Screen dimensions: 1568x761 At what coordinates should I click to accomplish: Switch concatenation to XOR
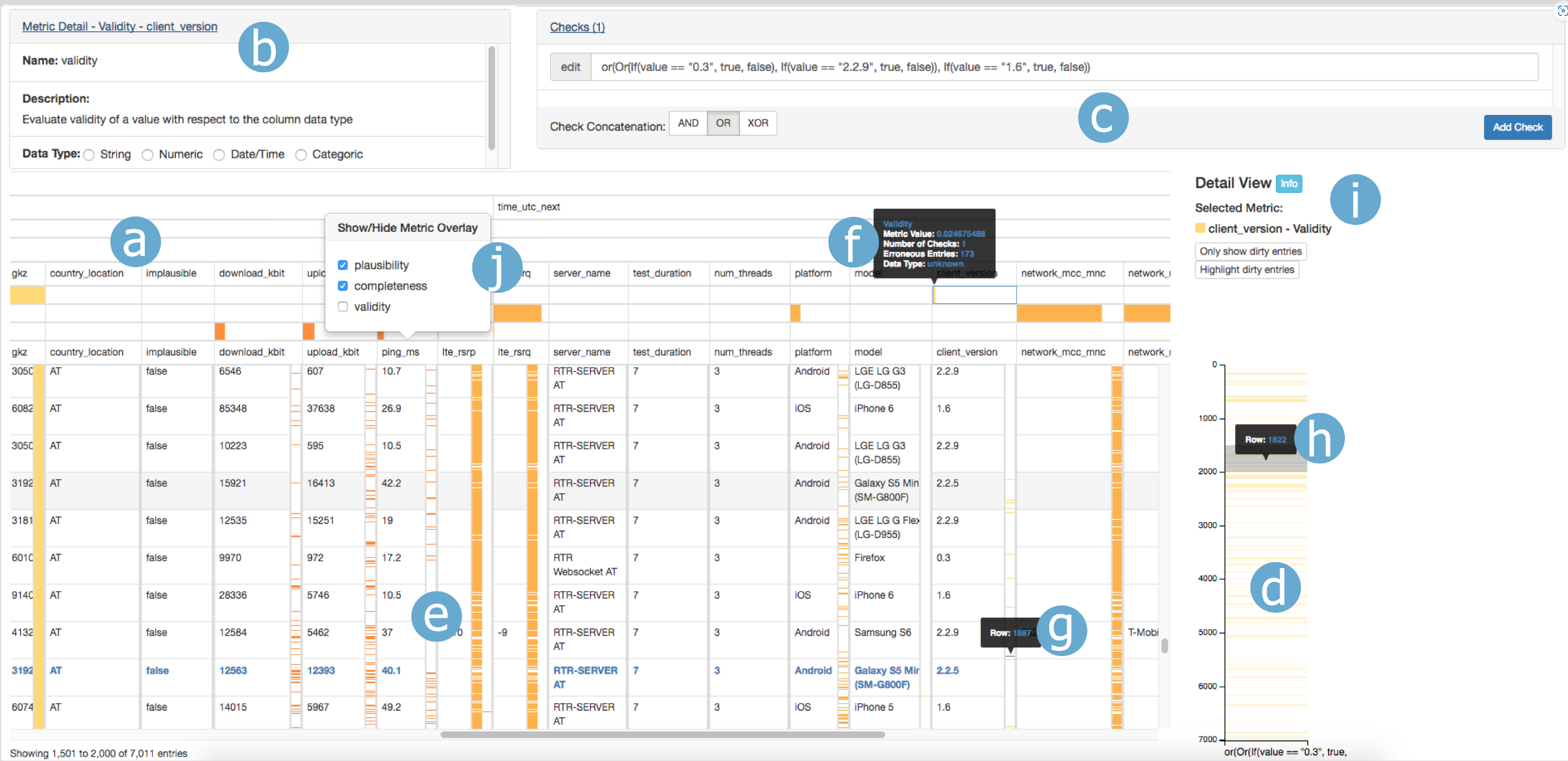(758, 123)
